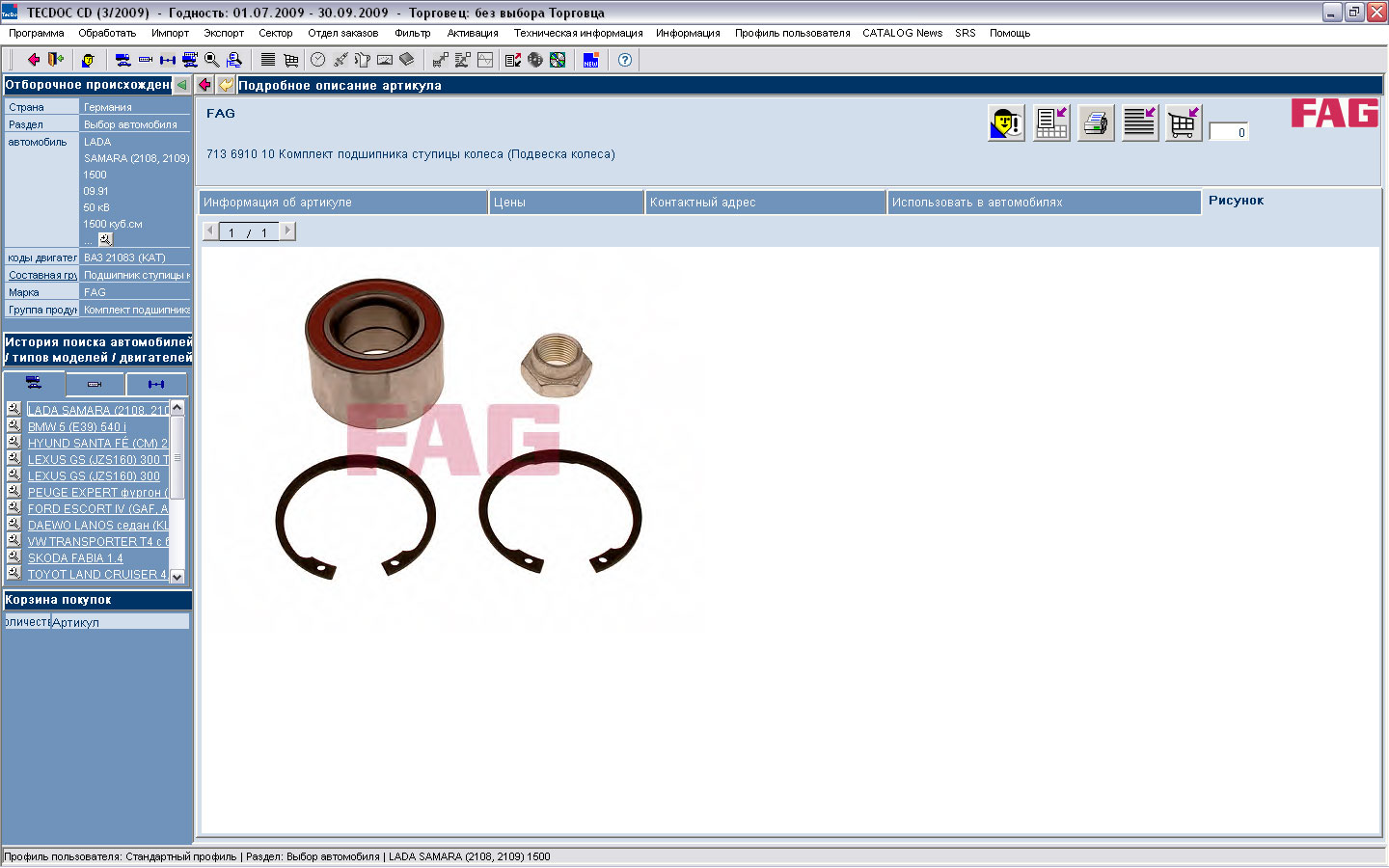Click the exit door icon in toolbar
Screen dimensions: 1389x868
tap(56, 60)
